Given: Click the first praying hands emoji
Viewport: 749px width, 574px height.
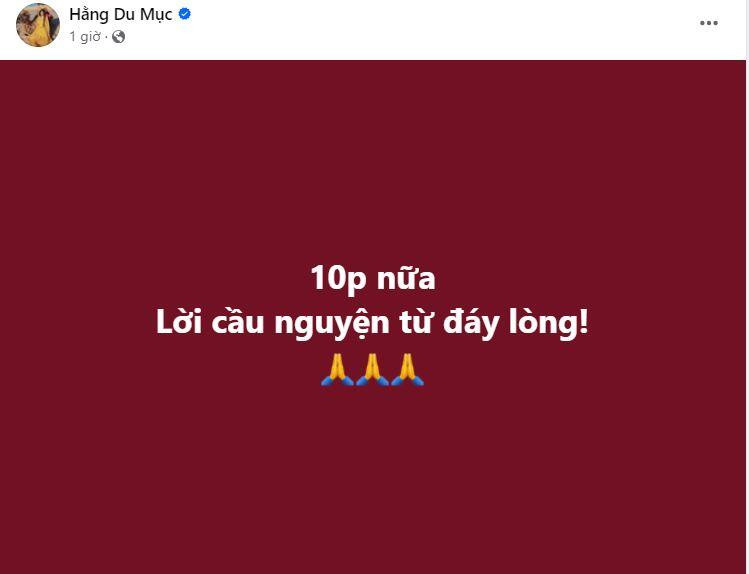Looking at the screenshot, I should [x=337, y=370].
